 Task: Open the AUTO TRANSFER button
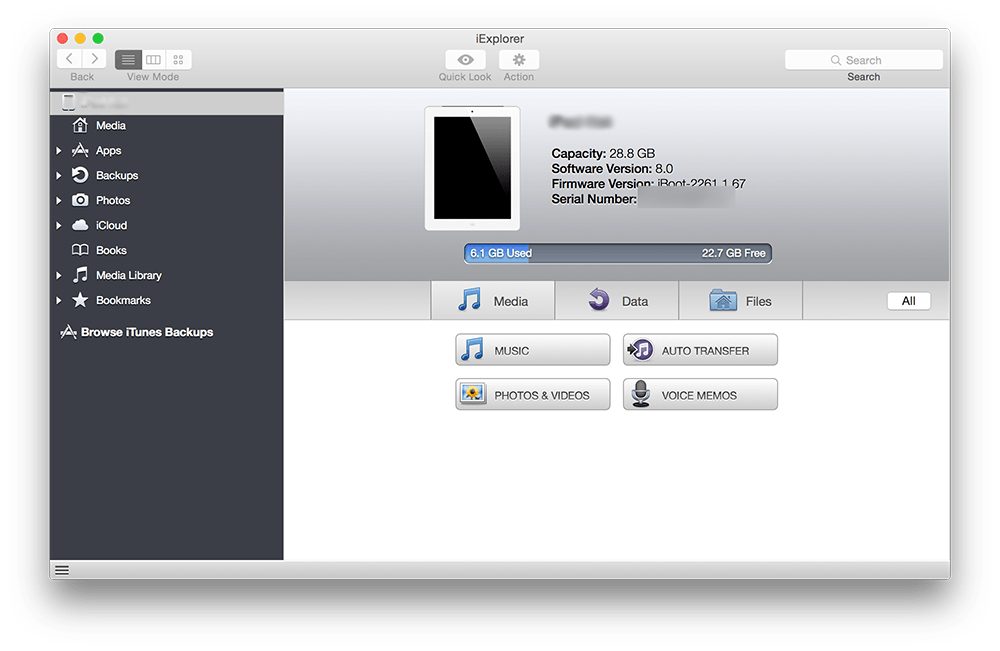[x=700, y=350]
